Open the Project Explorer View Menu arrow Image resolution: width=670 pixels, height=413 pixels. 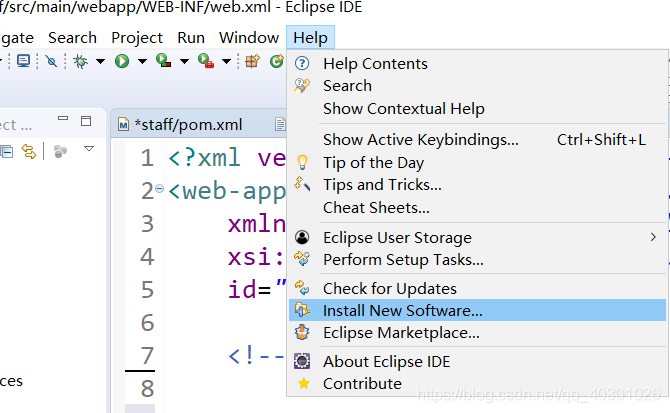point(89,149)
